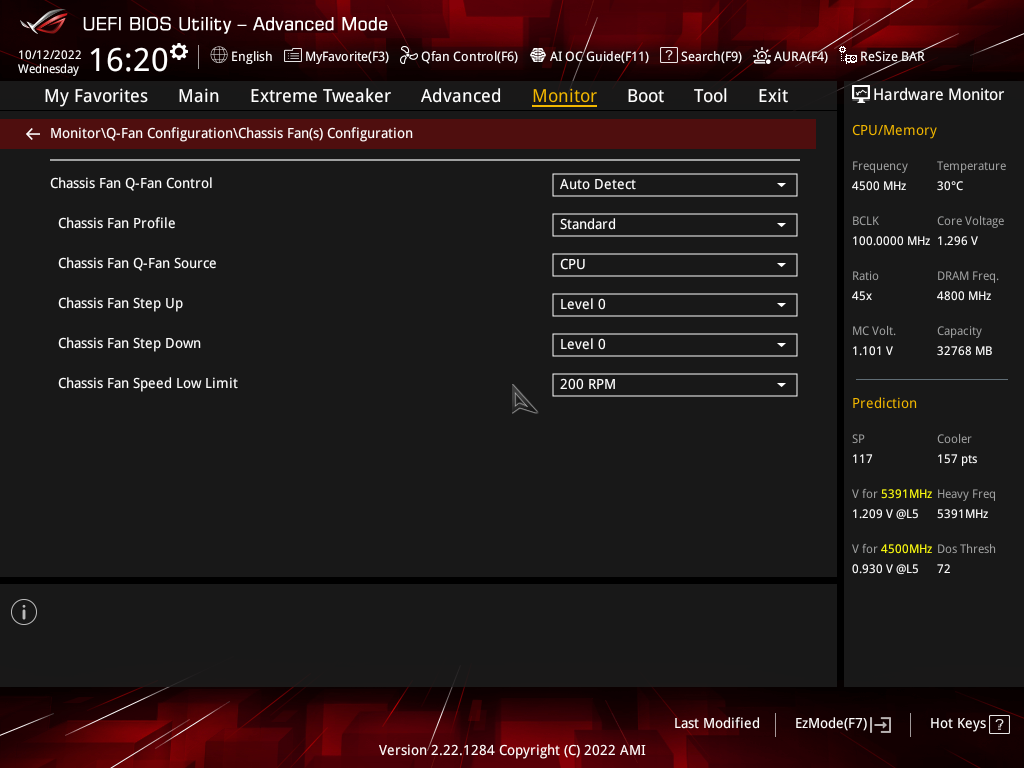Select the Monitor tab

coord(564,96)
